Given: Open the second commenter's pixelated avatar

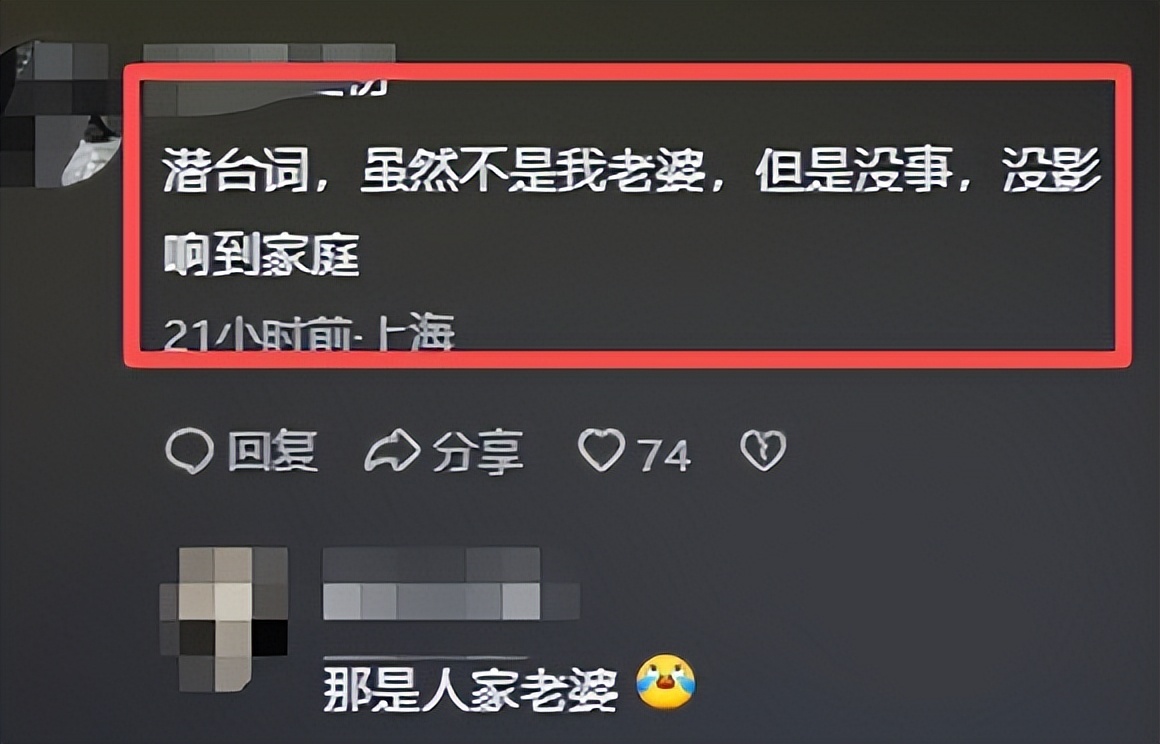Looking at the screenshot, I should coord(224,619).
